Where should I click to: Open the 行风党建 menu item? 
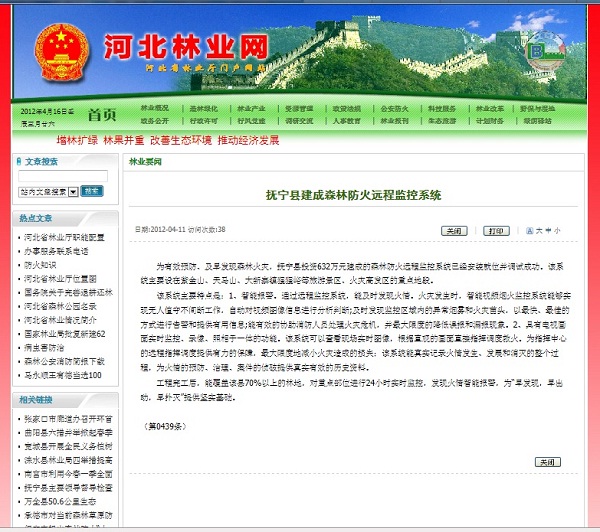251,121
